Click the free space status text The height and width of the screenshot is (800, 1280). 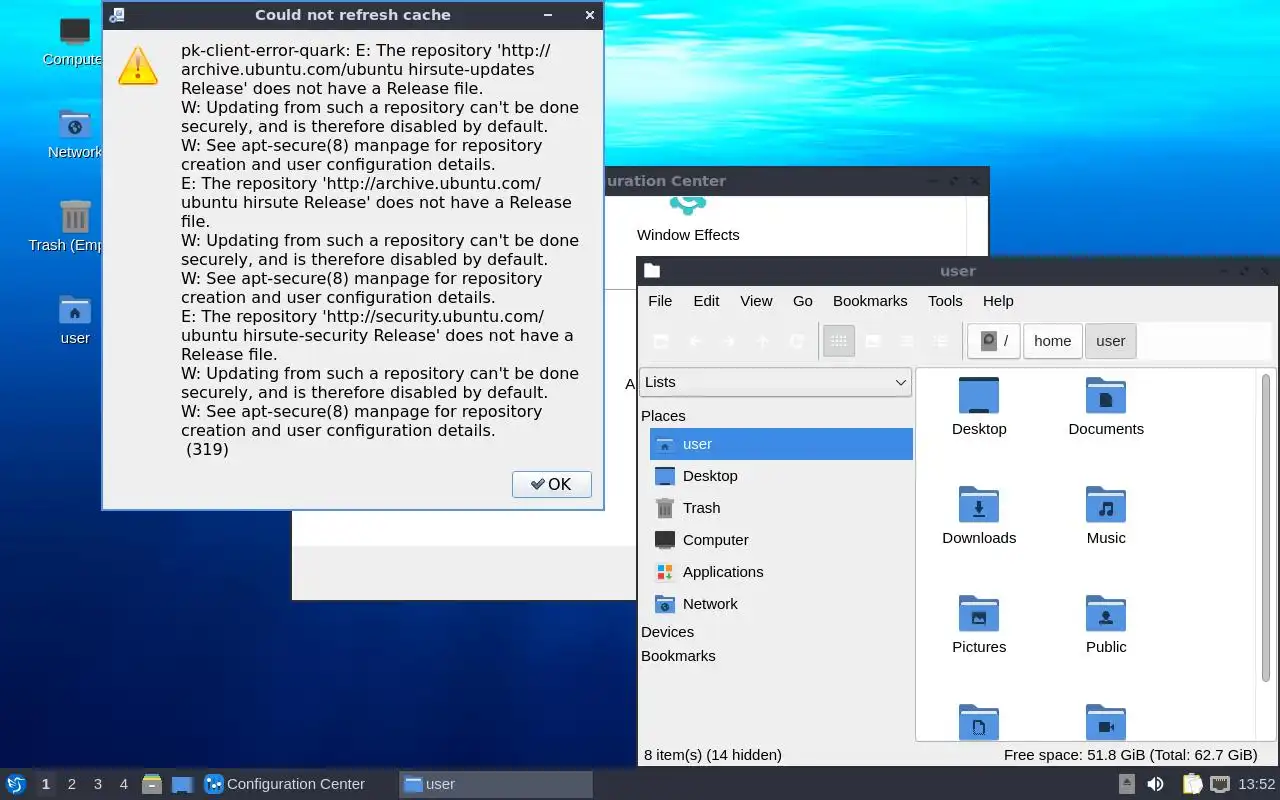point(1130,755)
